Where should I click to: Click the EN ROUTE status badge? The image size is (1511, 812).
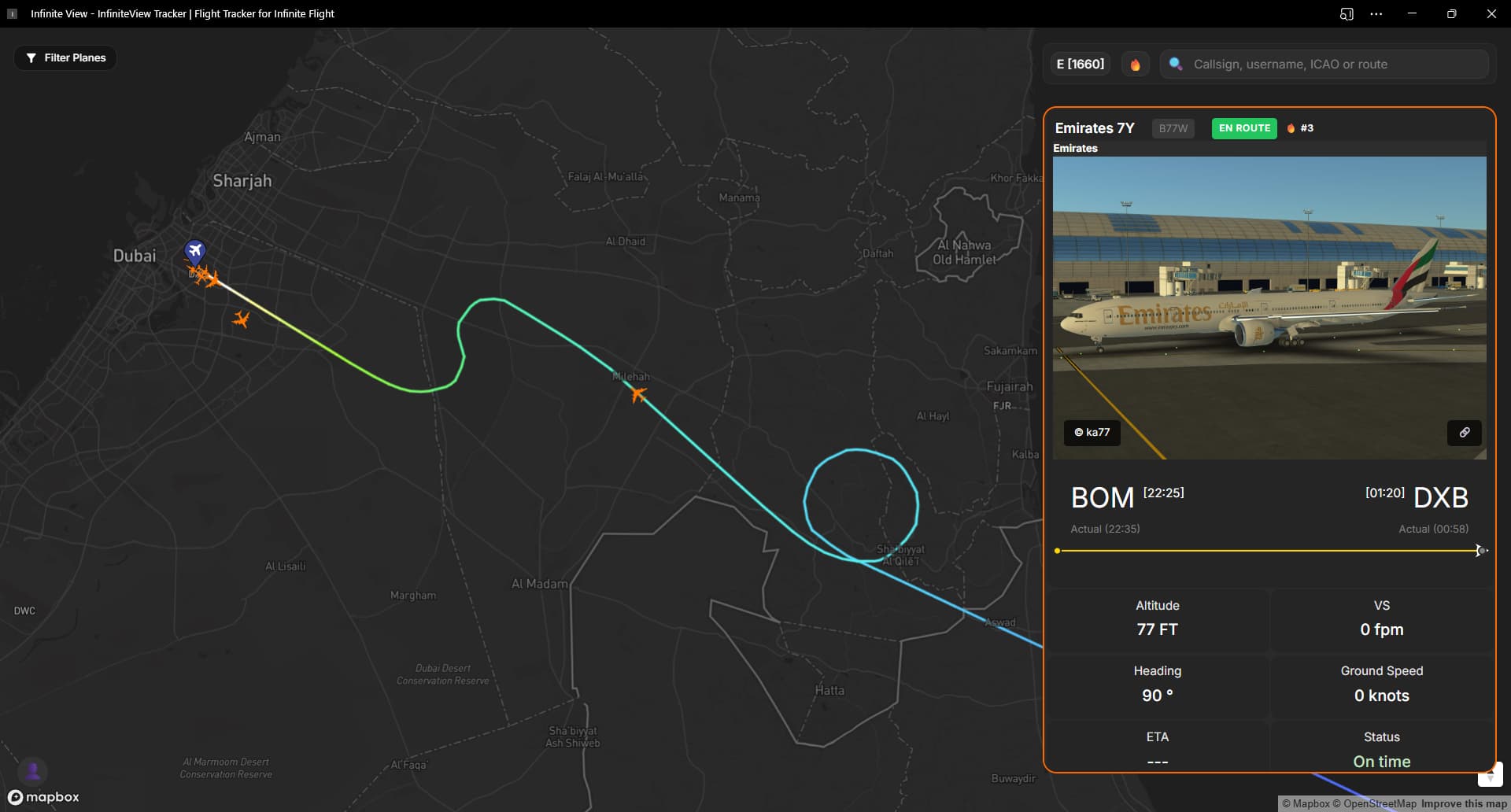coord(1244,128)
